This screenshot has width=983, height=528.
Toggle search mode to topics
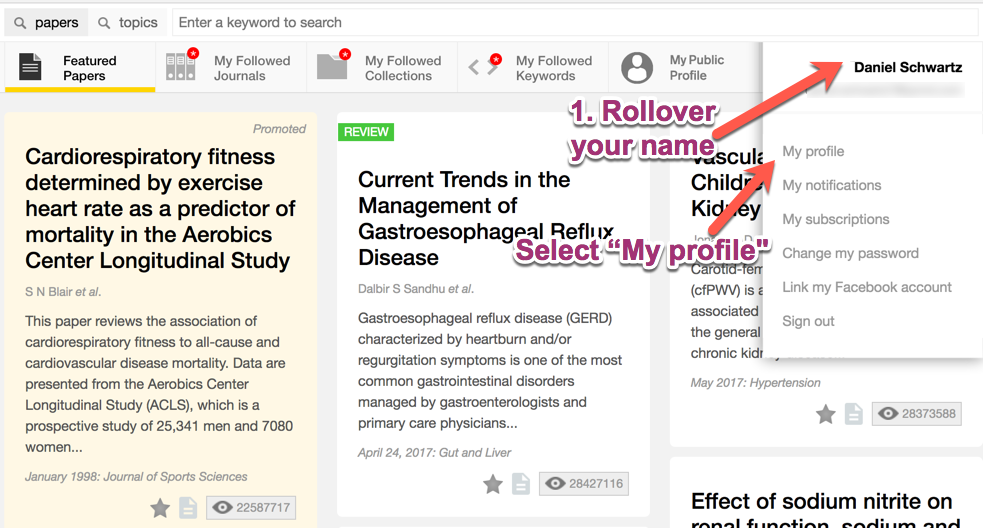128,23
